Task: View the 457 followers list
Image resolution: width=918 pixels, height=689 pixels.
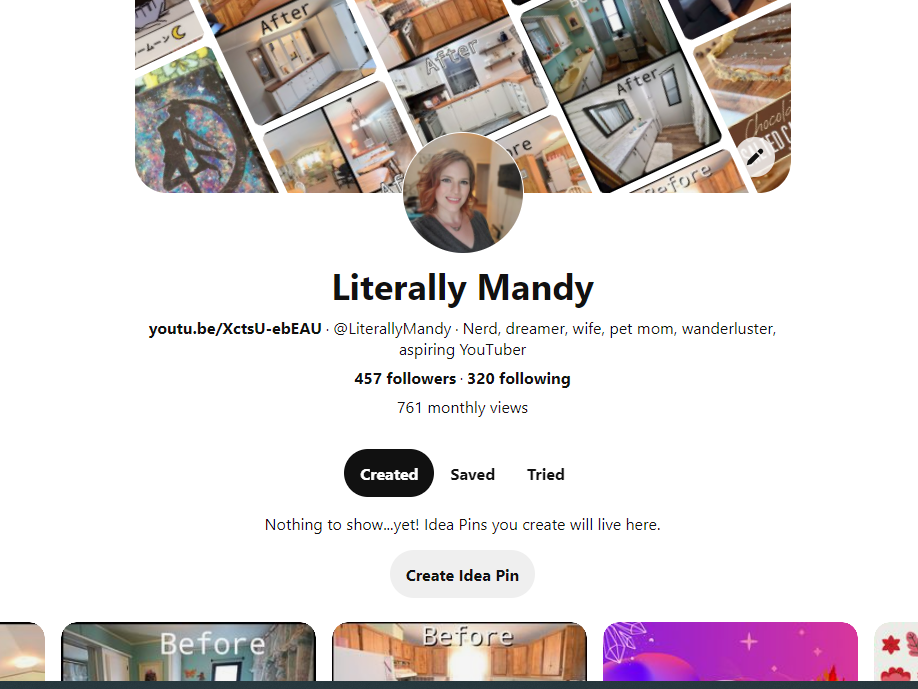Action: pyautogui.click(x=405, y=379)
